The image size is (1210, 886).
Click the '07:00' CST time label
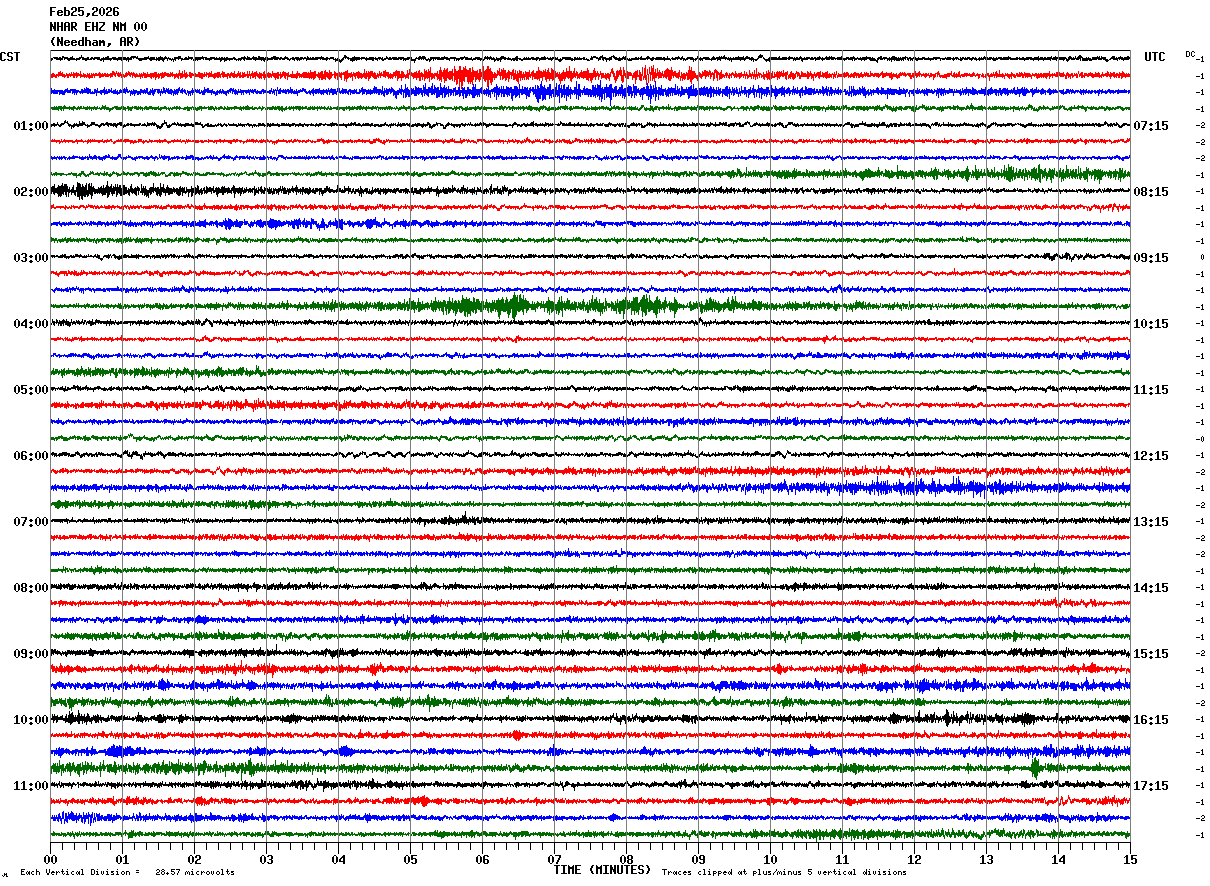click(x=31, y=522)
